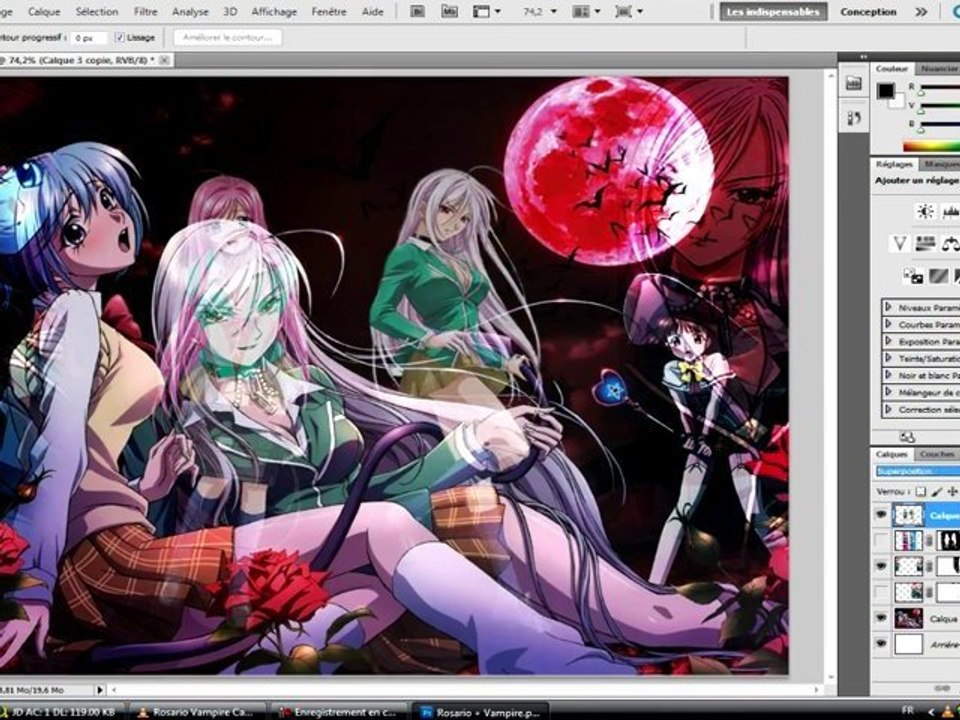Switch to the Couches tab
Image resolution: width=960 pixels, height=720 pixels.
tap(937, 454)
